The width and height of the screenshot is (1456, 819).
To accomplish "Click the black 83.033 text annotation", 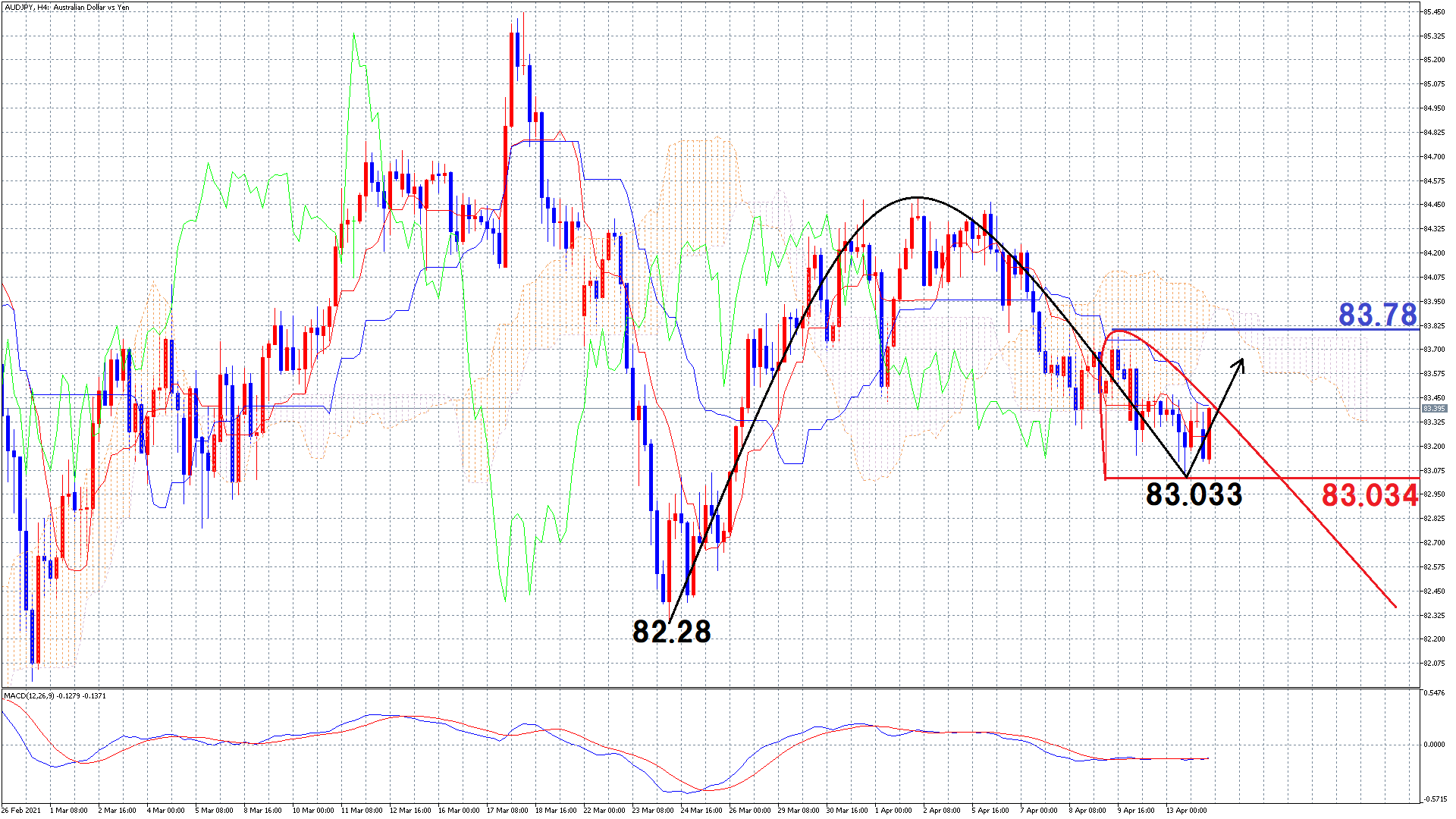I will 1194,494.
